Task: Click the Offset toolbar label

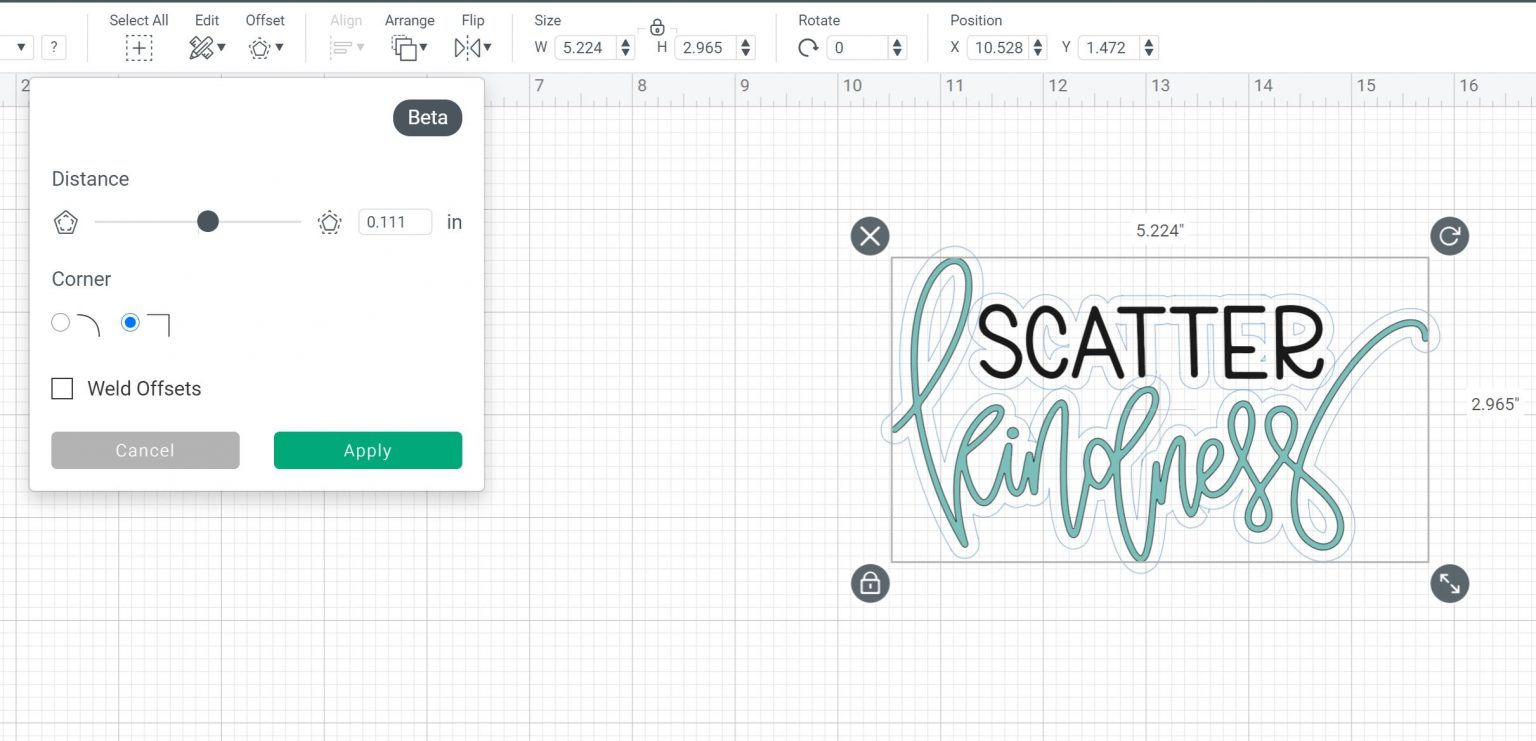Action: pyautogui.click(x=265, y=19)
